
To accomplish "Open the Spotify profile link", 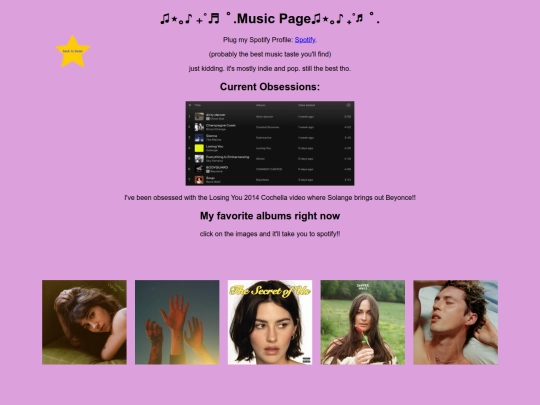I will point(305,40).
